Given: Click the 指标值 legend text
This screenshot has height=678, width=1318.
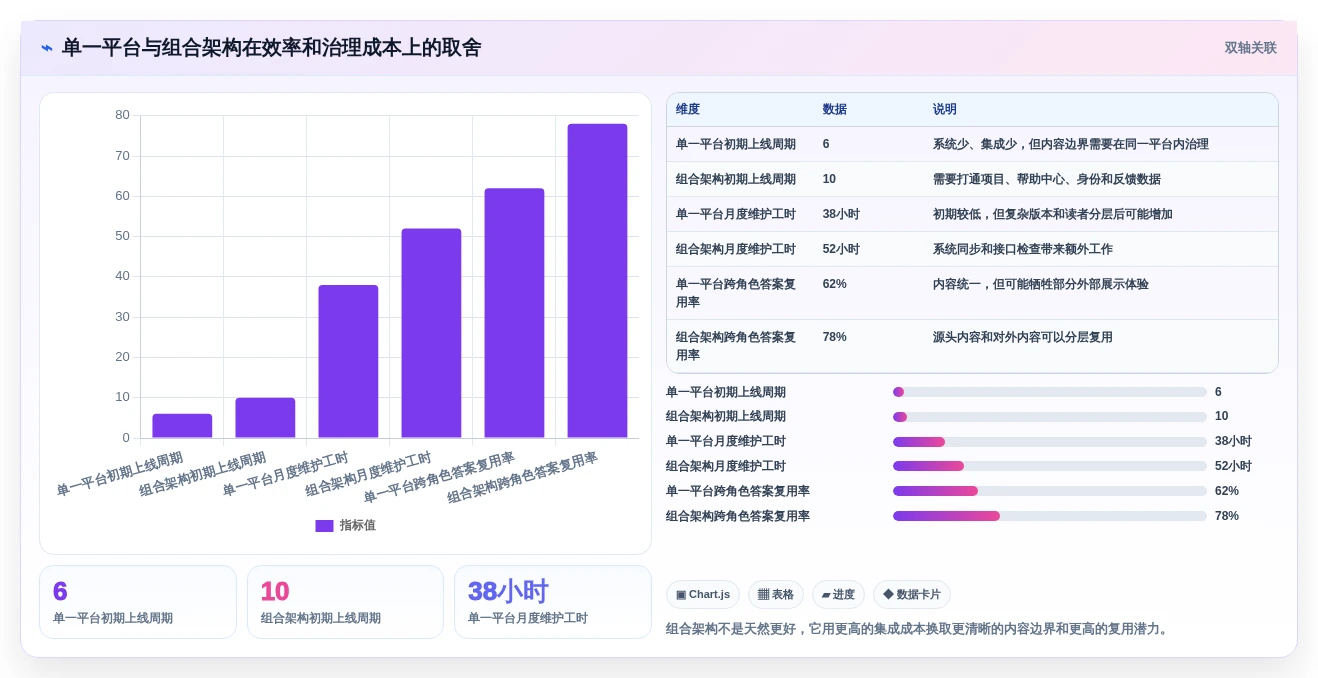Looking at the screenshot, I should click(357, 525).
